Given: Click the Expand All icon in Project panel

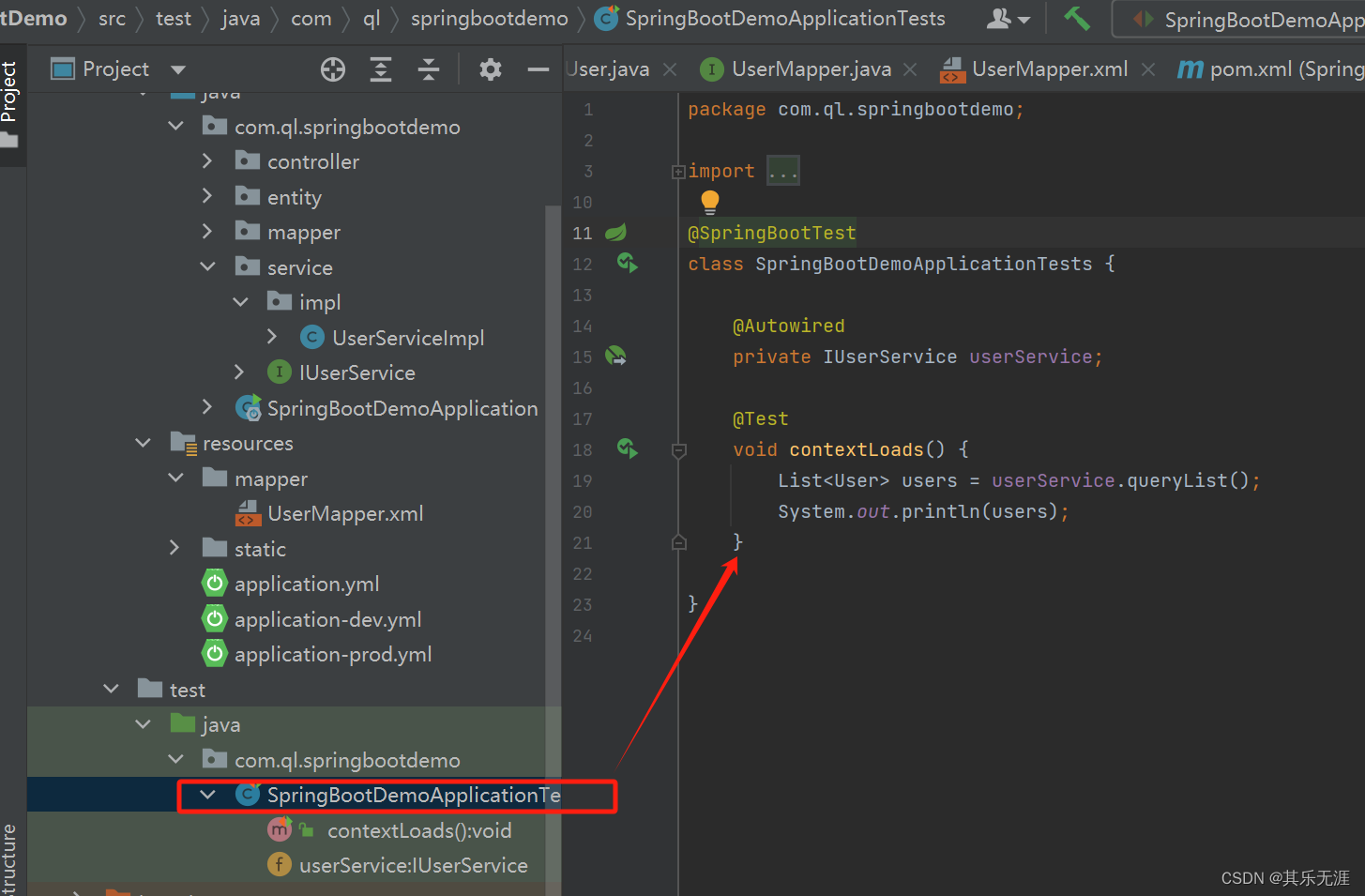Looking at the screenshot, I should point(381,69).
